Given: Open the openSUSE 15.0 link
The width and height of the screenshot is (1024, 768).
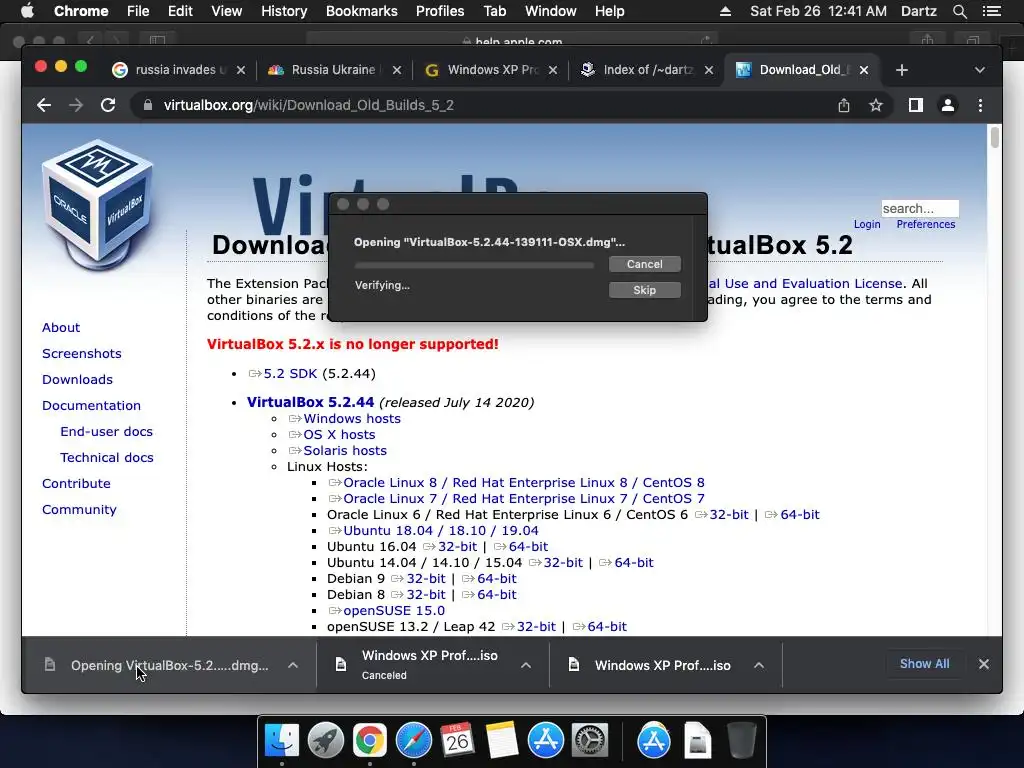Looking at the screenshot, I should tap(394, 611).
